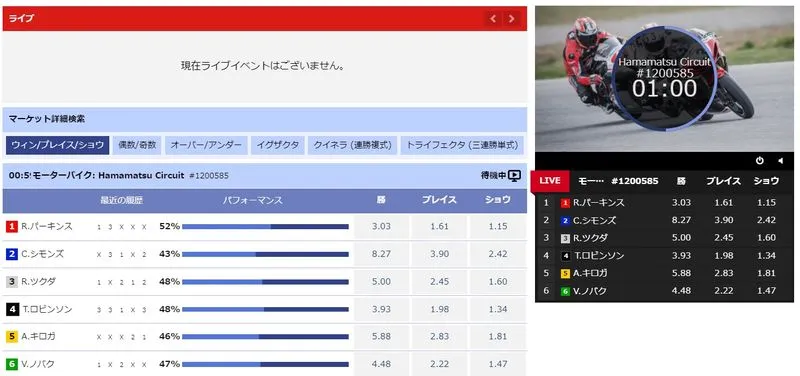Click the black number 4 badge for T.ロビンソン

pyautogui.click(x=12, y=309)
